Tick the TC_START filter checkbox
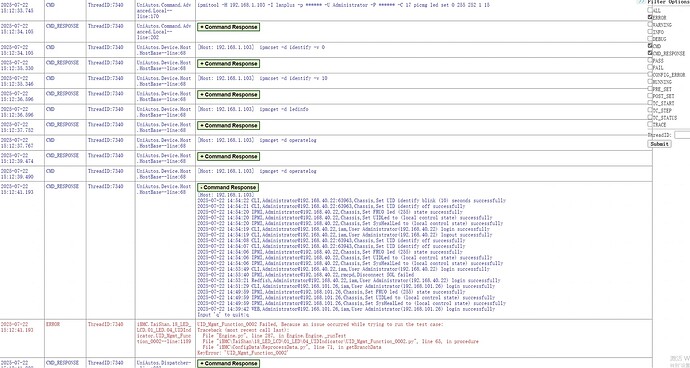 [x=650, y=103]
